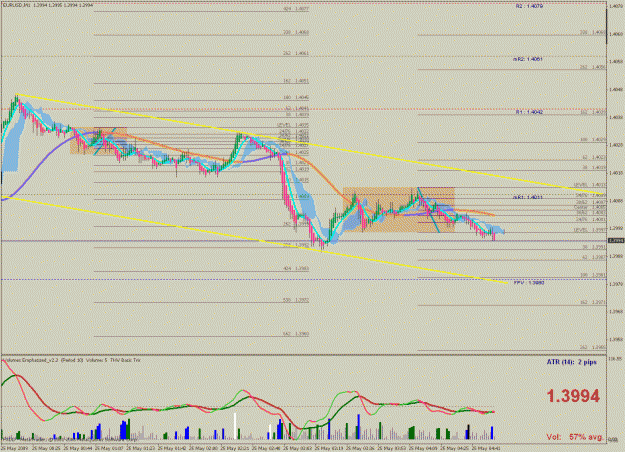The height and width of the screenshot is (452, 625).
Task: Click the ATR (14): 2 pips readout
Action: [x=572, y=362]
